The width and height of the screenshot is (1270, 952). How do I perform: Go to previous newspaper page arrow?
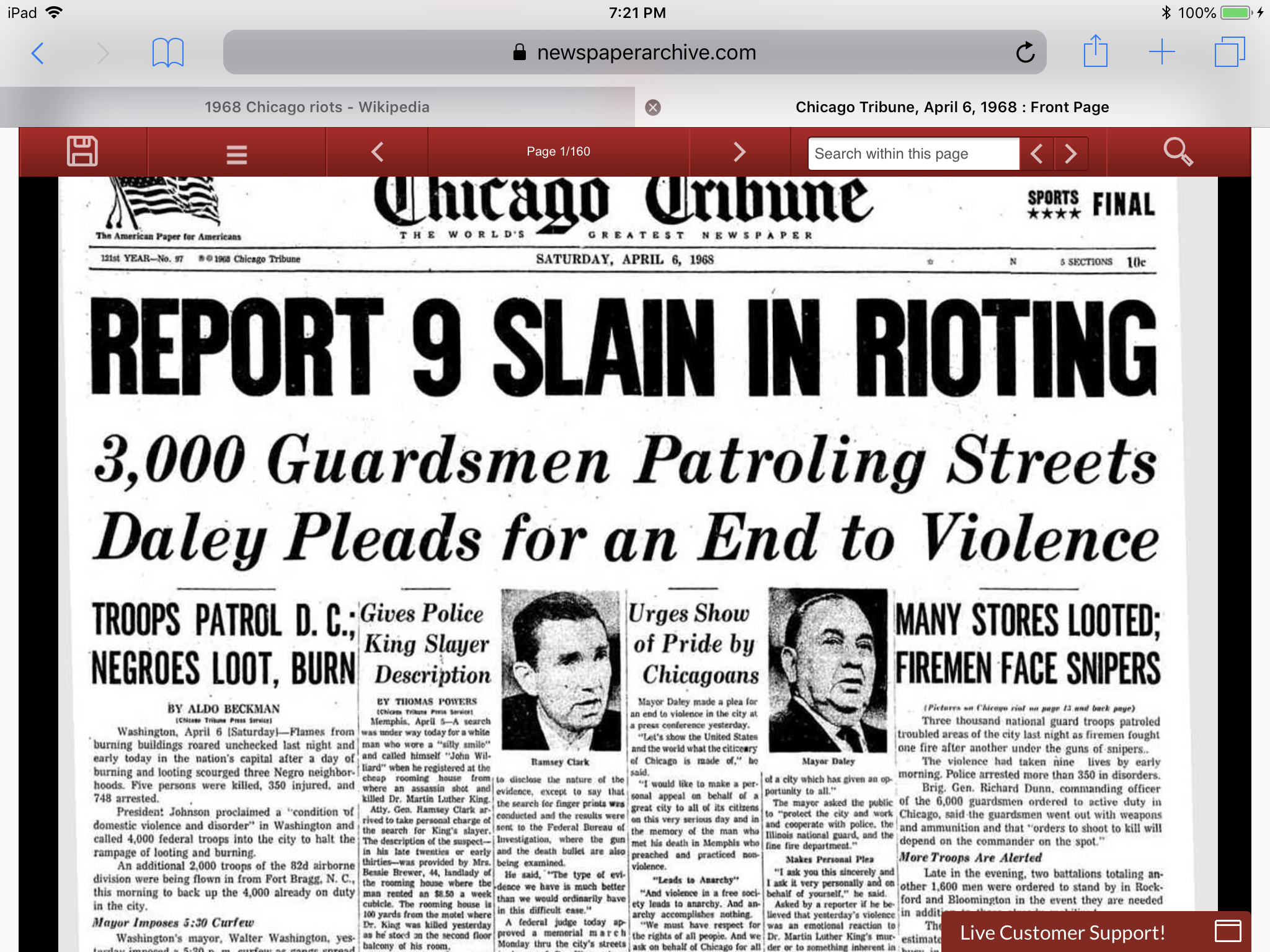pyautogui.click(x=377, y=152)
